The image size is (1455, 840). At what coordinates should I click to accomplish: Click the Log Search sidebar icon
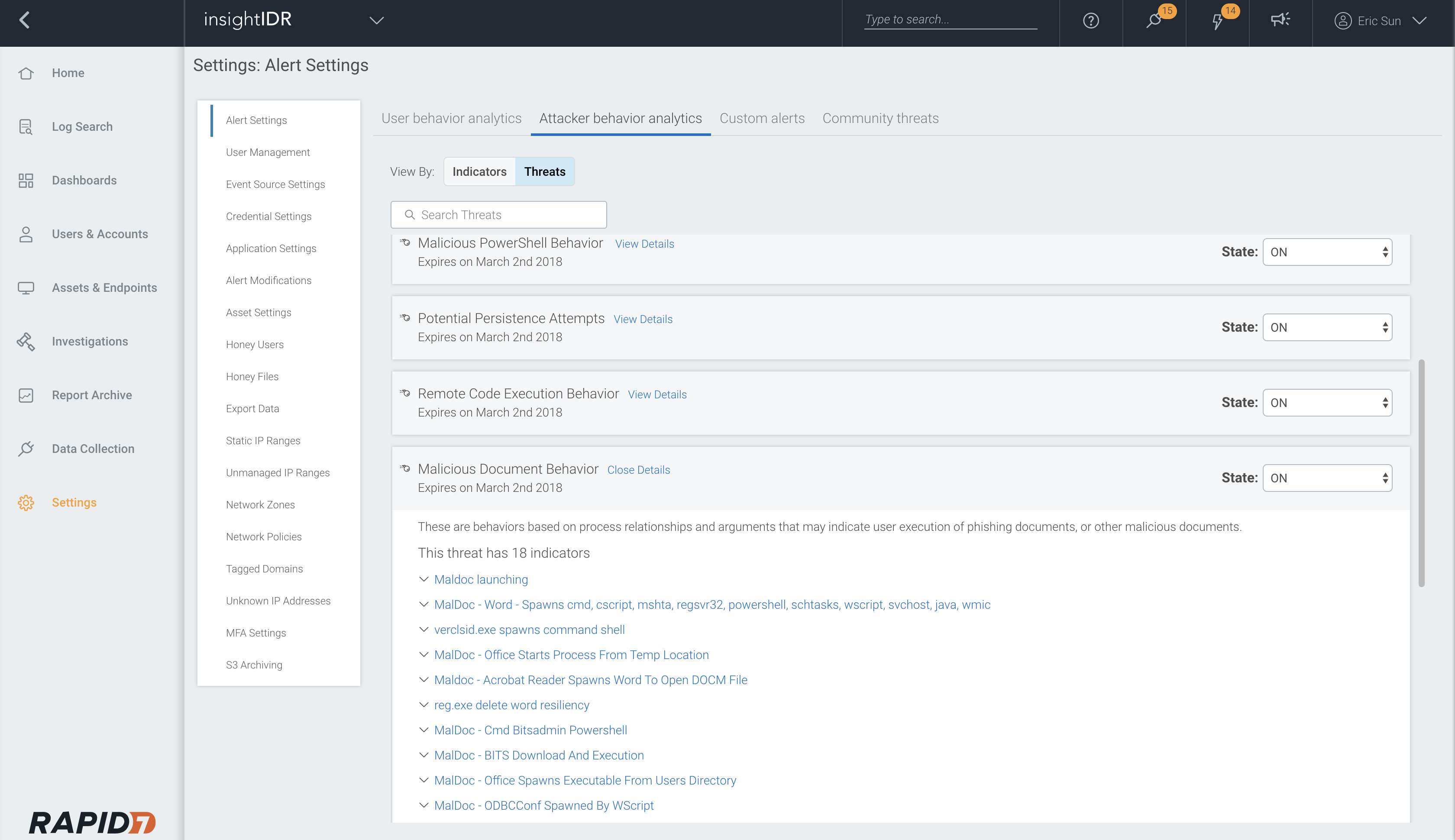26,127
